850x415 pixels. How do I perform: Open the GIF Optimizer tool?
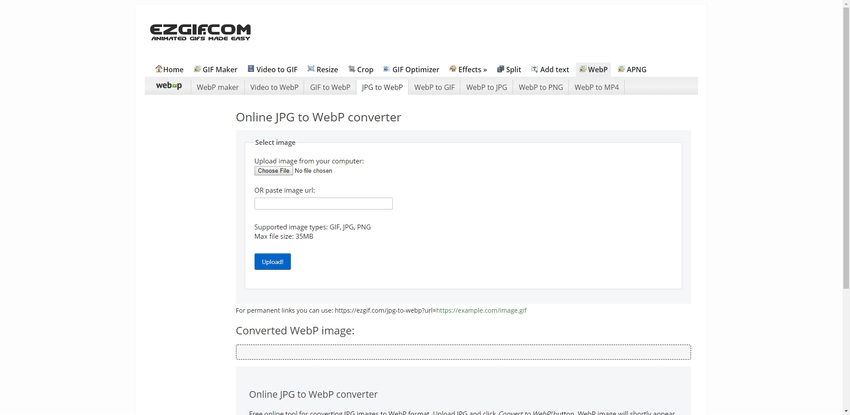[411, 69]
